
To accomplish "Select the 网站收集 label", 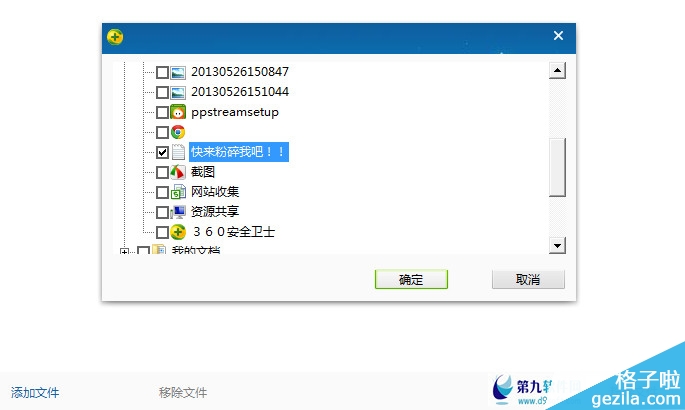I will 215,192.
